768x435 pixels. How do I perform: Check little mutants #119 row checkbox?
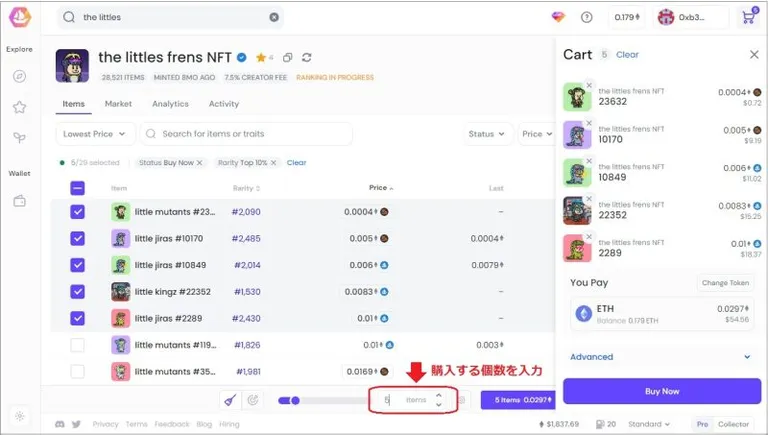coord(77,345)
